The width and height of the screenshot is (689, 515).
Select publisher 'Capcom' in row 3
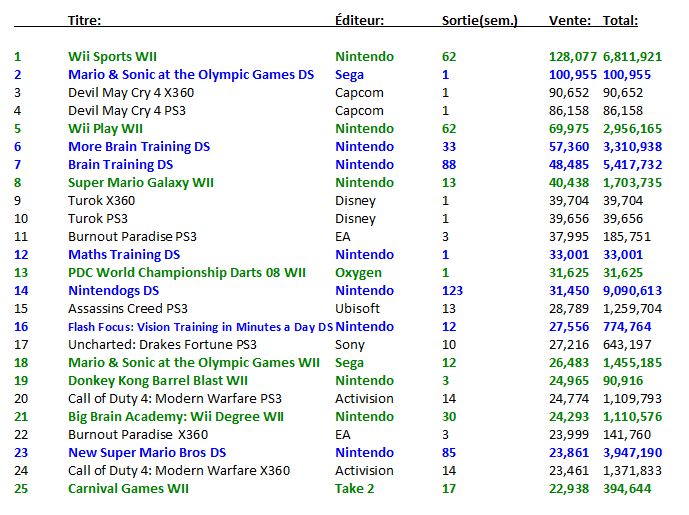tap(359, 93)
